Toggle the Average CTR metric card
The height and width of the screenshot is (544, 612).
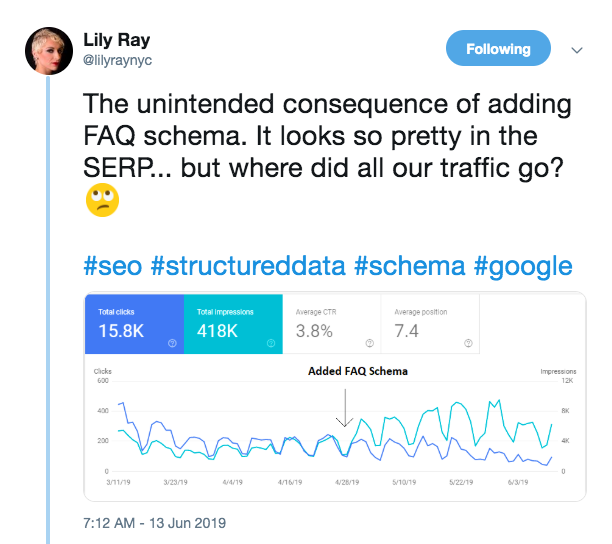pos(331,325)
